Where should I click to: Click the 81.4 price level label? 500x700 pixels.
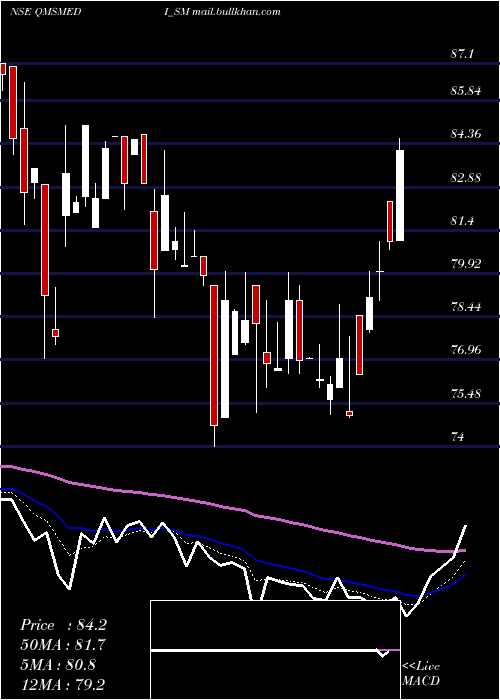[462, 221]
